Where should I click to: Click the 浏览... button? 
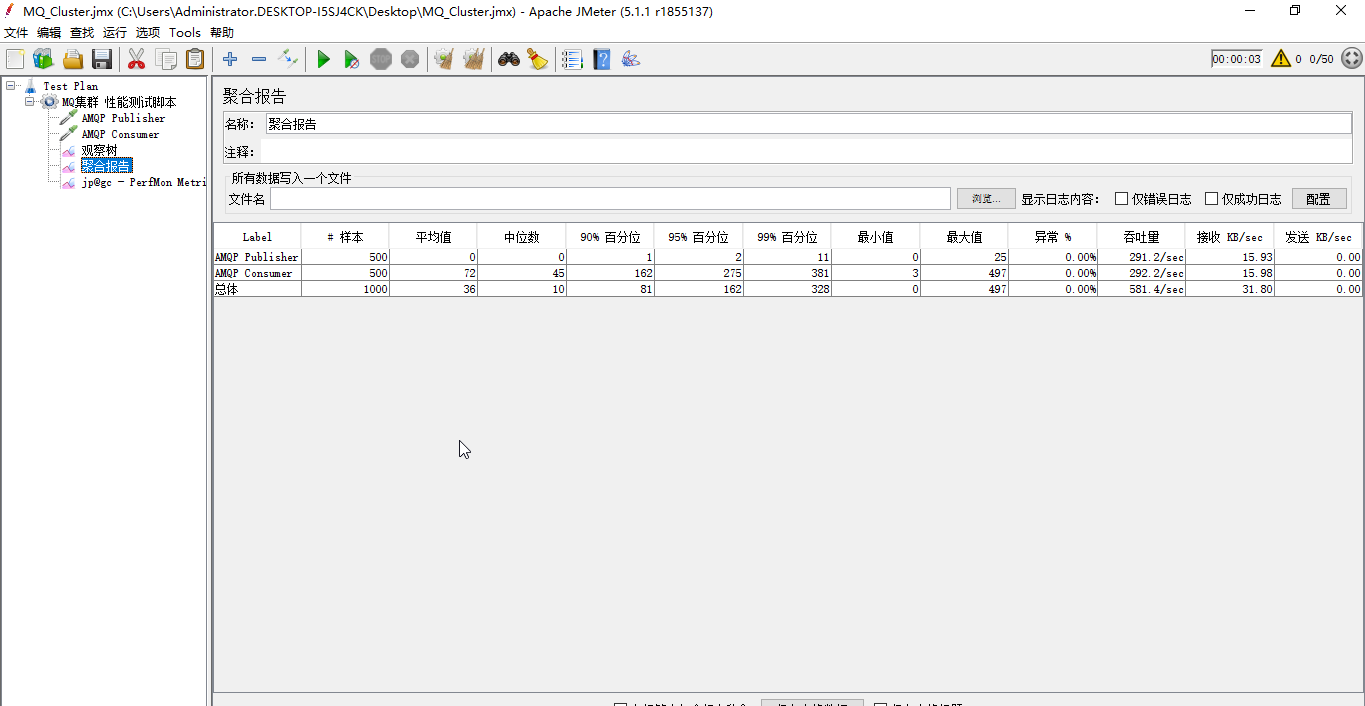pyautogui.click(x=986, y=198)
